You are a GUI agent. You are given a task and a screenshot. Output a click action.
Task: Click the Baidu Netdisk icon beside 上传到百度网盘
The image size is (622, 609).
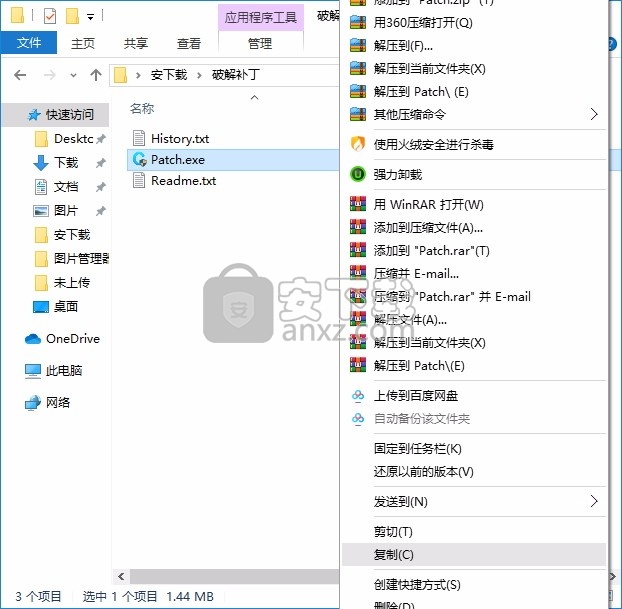click(358, 395)
